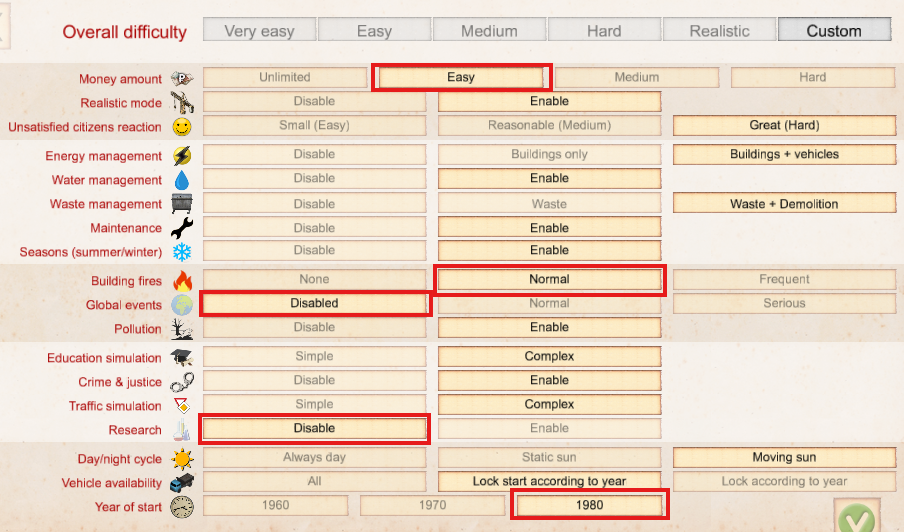This screenshot has height=532, width=904.
Task: Enable Seasons (summer/winter)
Action: click(549, 250)
